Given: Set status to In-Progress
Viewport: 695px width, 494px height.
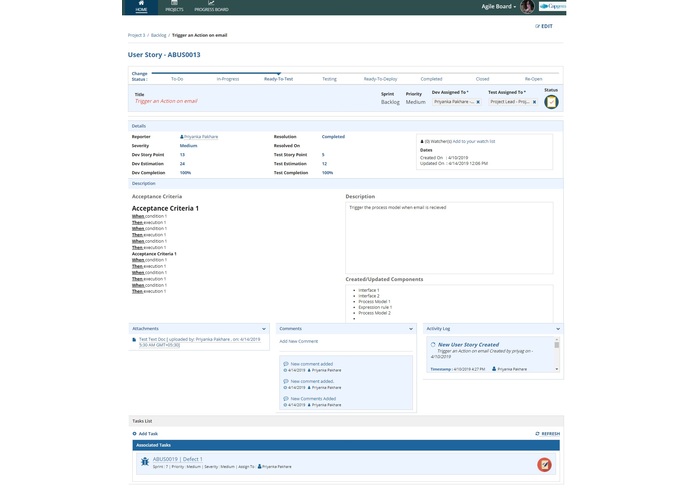Looking at the screenshot, I should [x=228, y=79].
